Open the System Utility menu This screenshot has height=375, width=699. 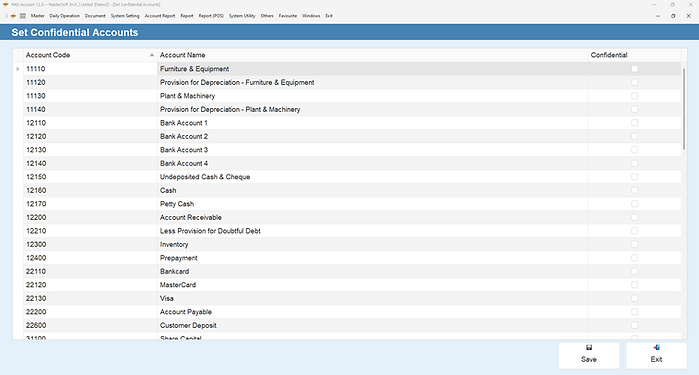242,16
